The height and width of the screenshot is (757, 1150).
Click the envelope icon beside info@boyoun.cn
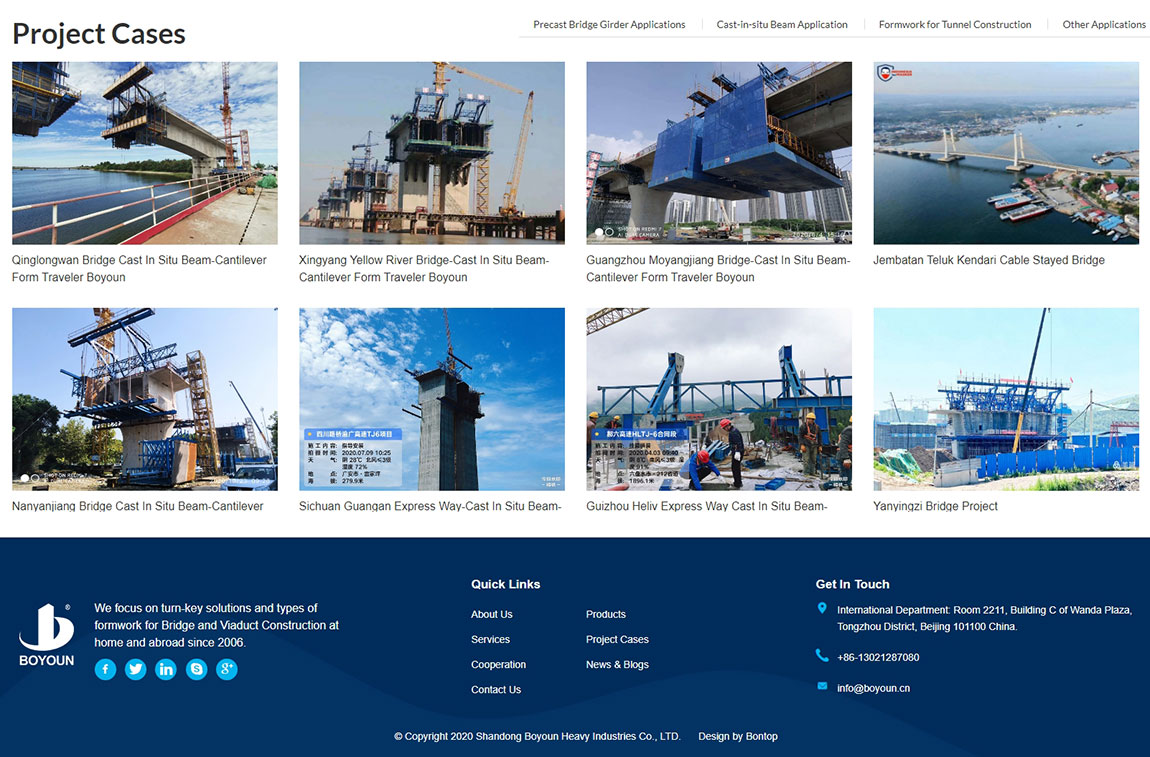[822, 686]
